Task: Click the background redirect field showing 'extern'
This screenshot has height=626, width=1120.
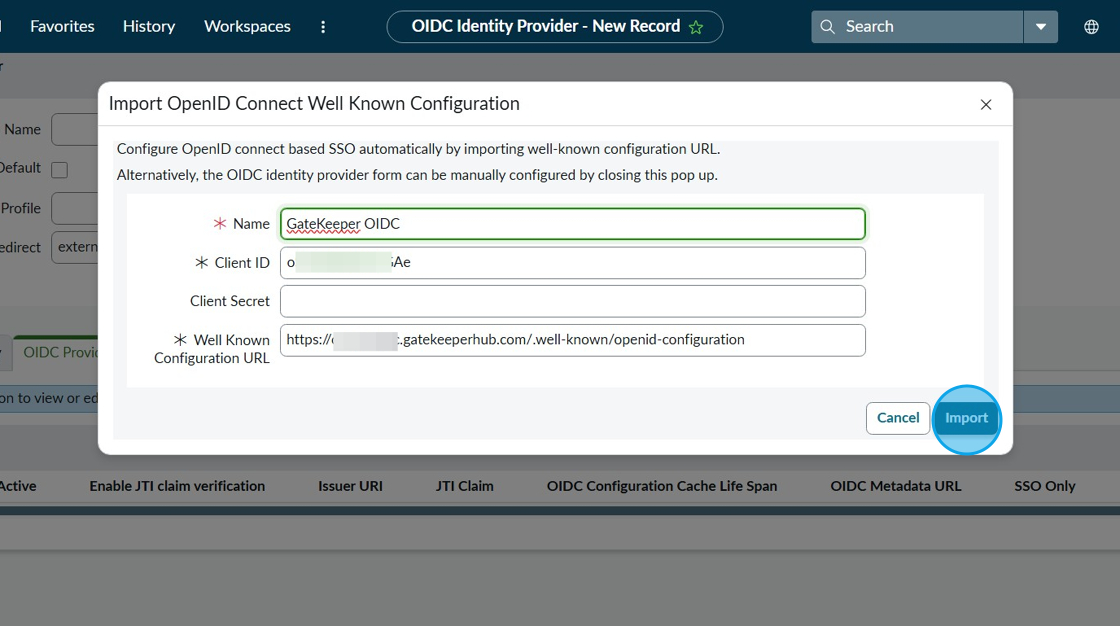Action: pyautogui.click(x=74, y=247)
